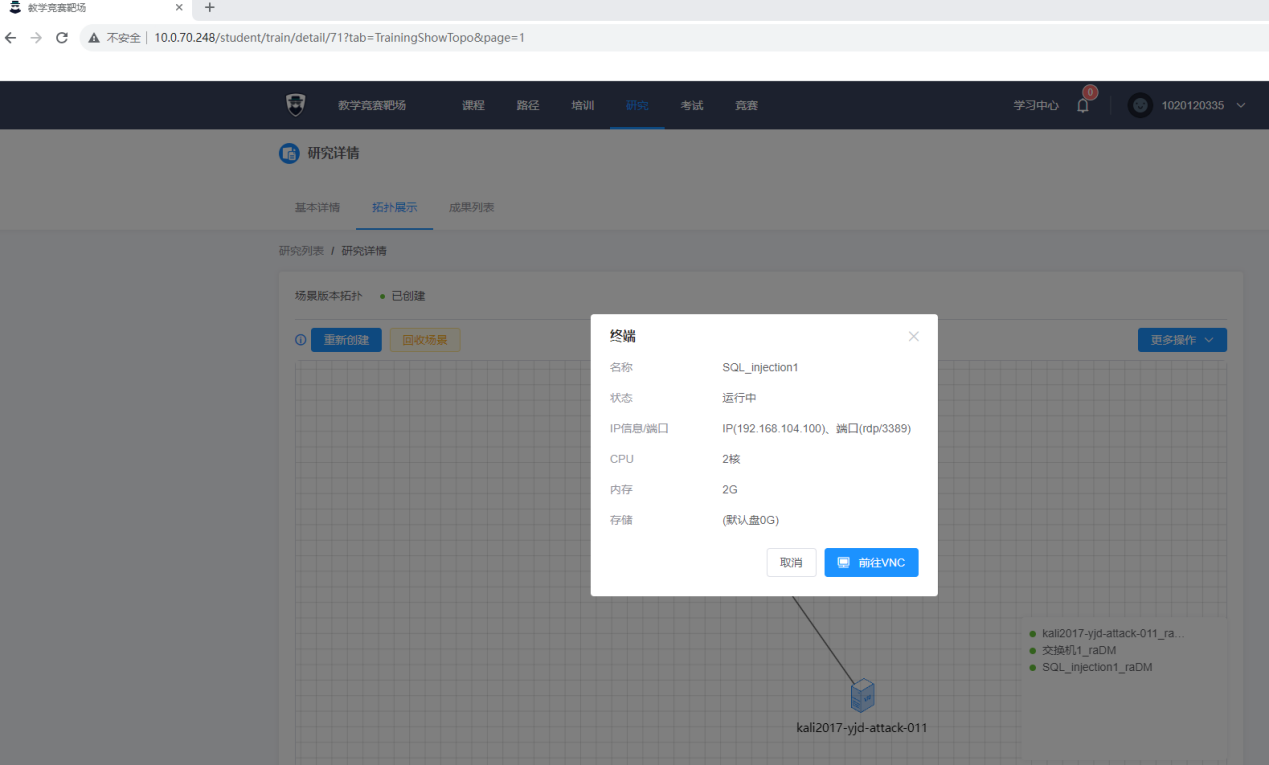
Task: Open the 更多操作 dropdown
Action: [1182, 340]
